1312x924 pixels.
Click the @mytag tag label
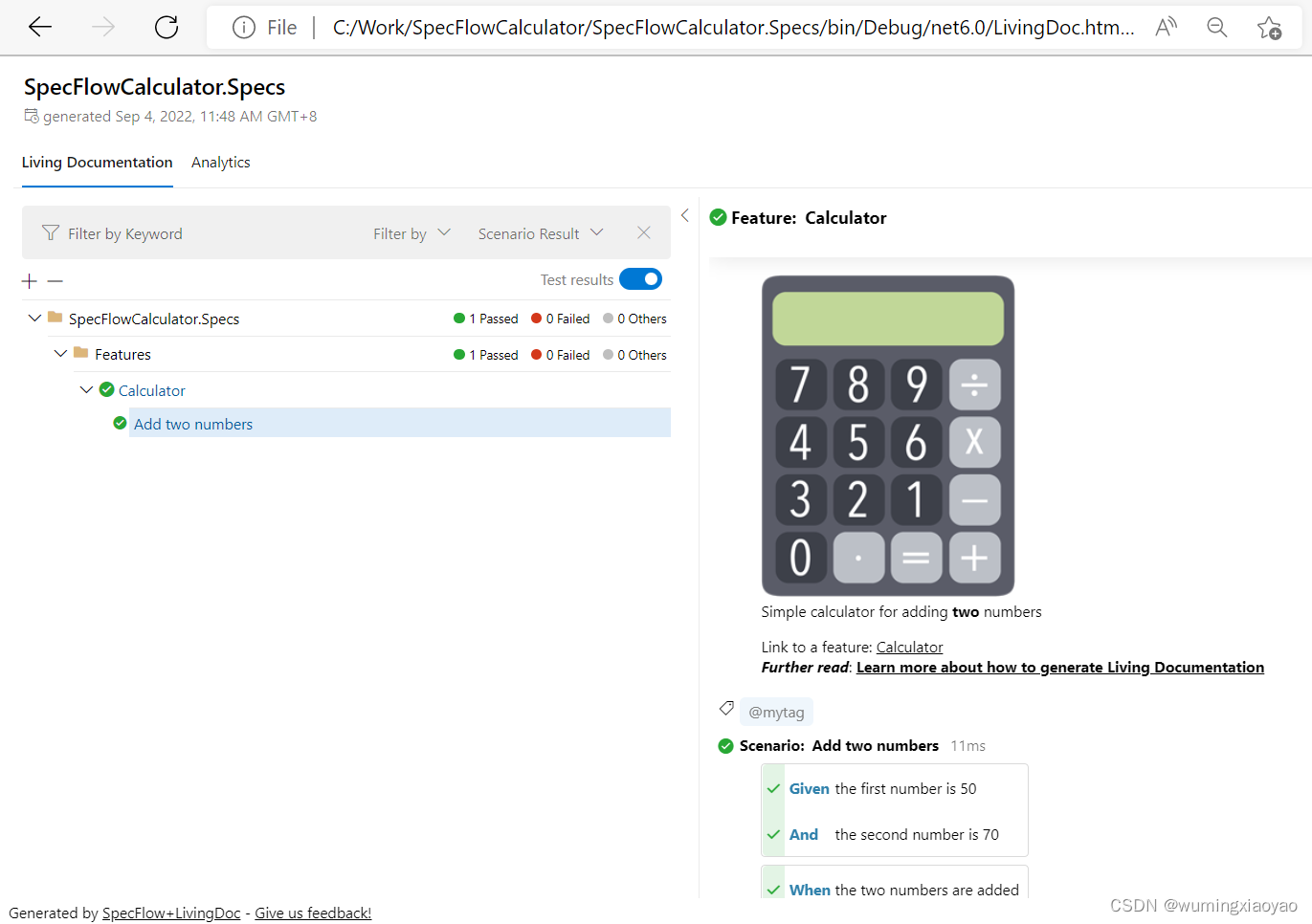click(776, 713)
